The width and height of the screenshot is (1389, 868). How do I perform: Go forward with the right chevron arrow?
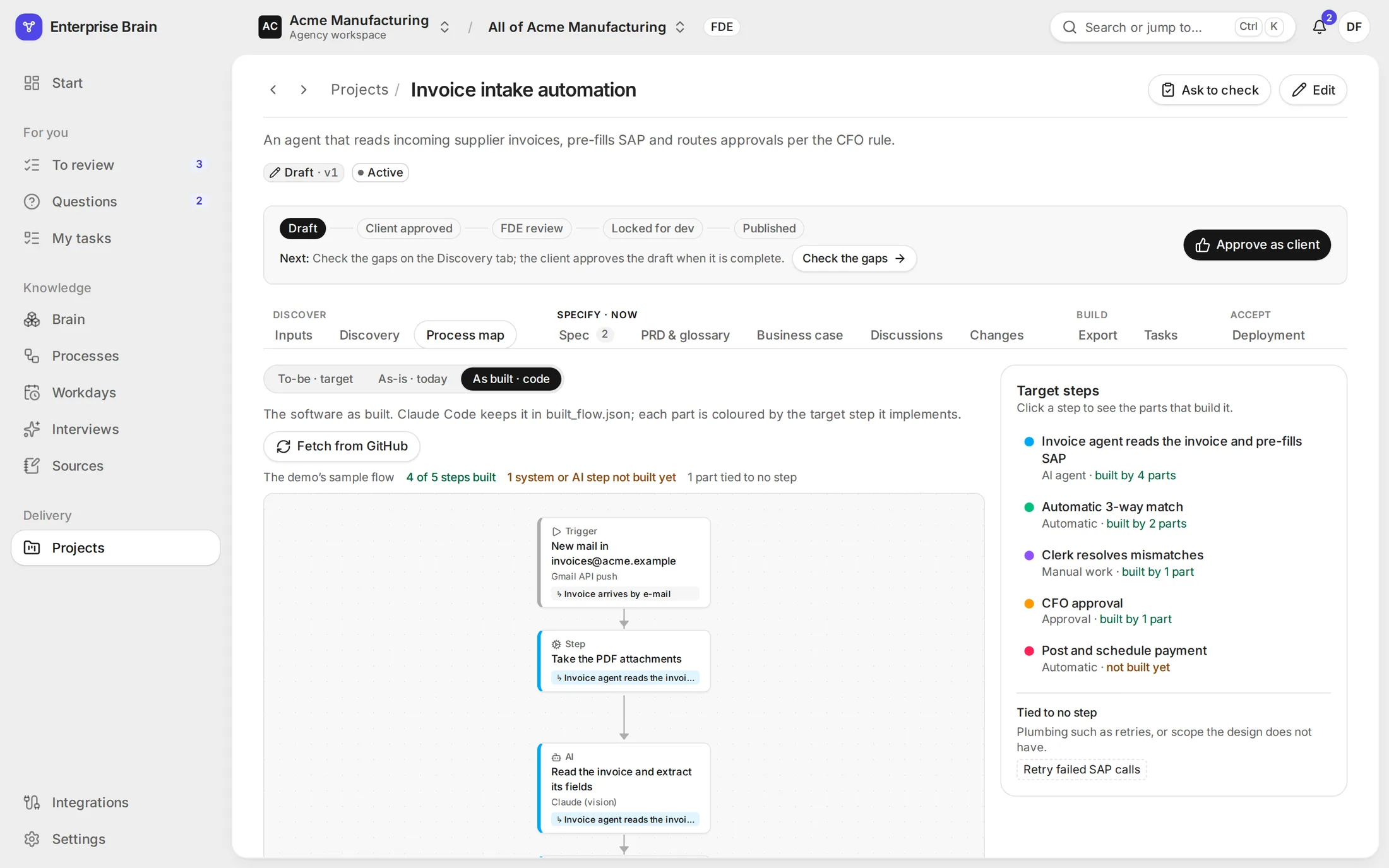(x=304, y=90)
